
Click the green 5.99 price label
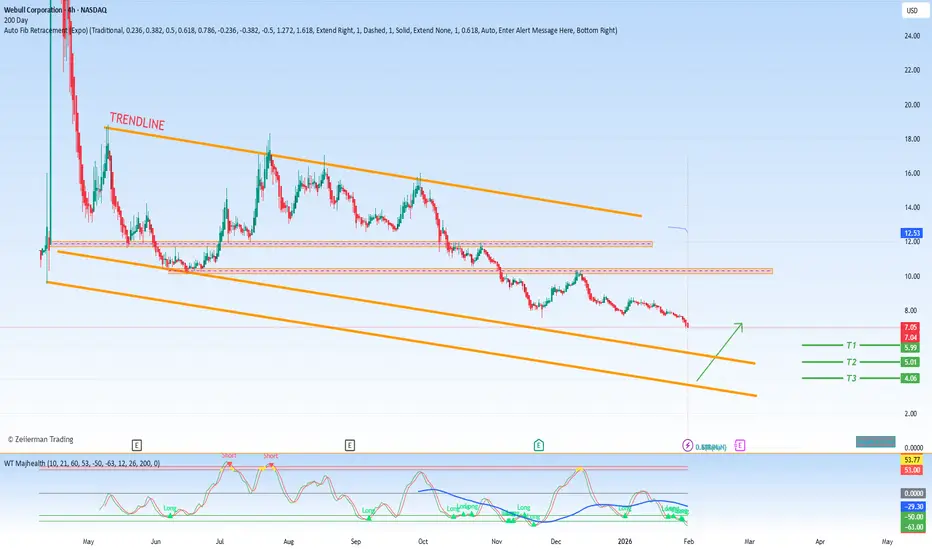tap(911, 348)
